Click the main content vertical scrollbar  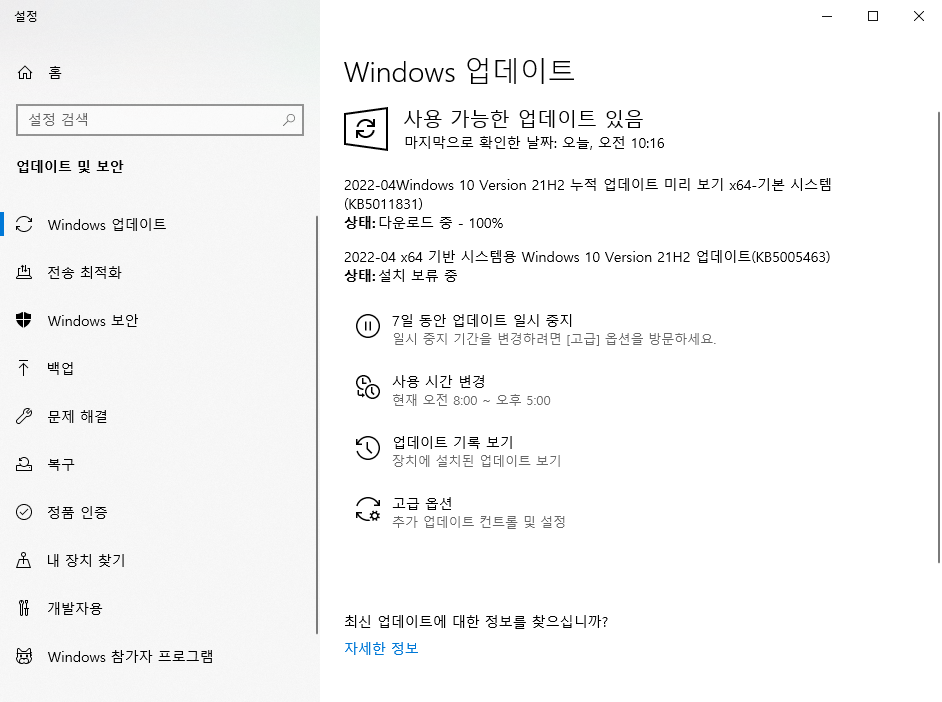938,337
